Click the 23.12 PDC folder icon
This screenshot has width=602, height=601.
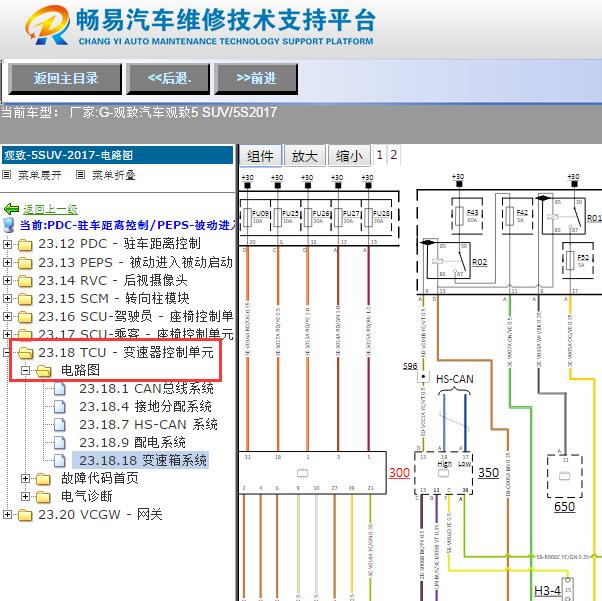25,244
